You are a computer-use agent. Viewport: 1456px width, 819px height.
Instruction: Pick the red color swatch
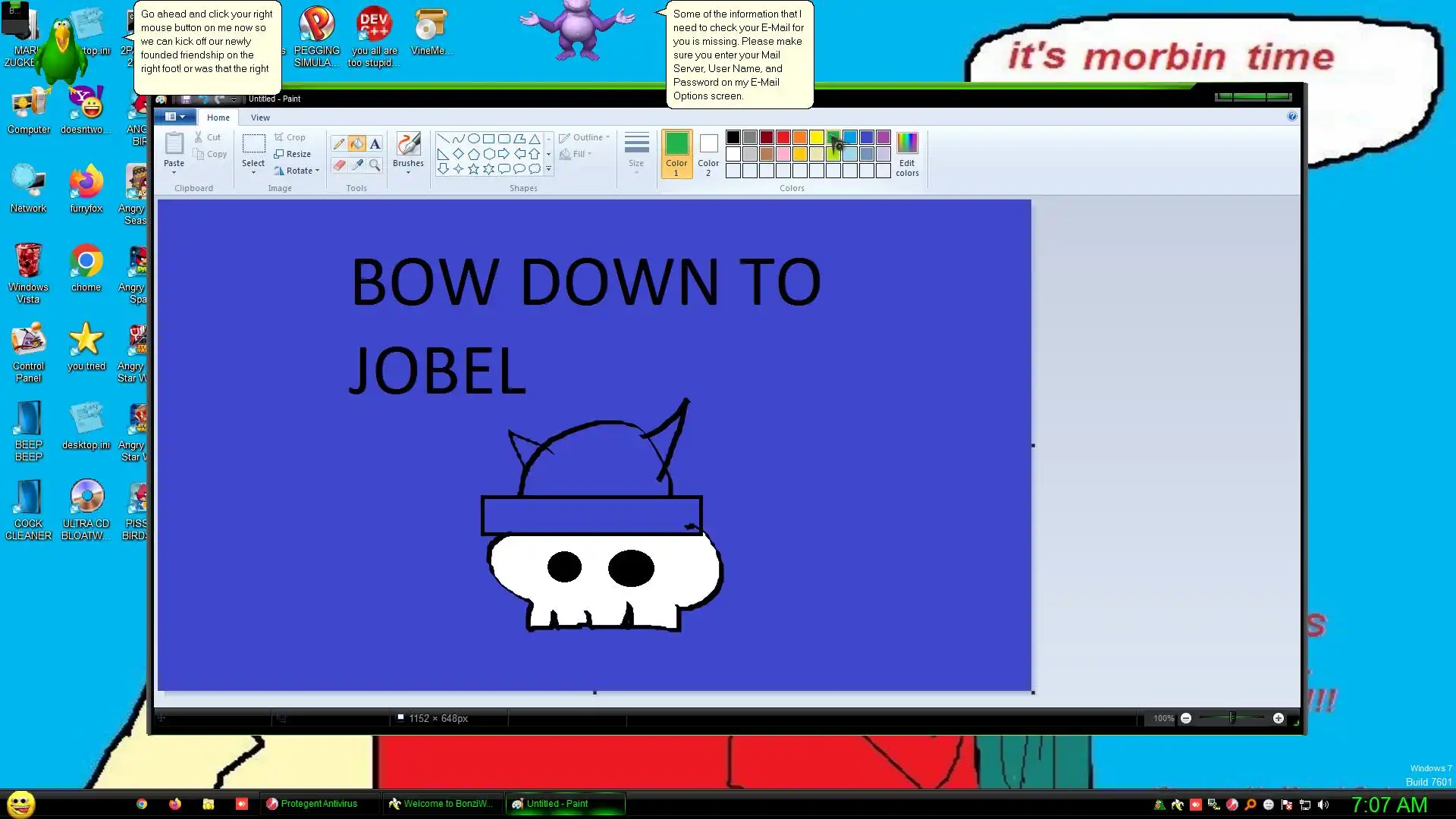(783, 137)
